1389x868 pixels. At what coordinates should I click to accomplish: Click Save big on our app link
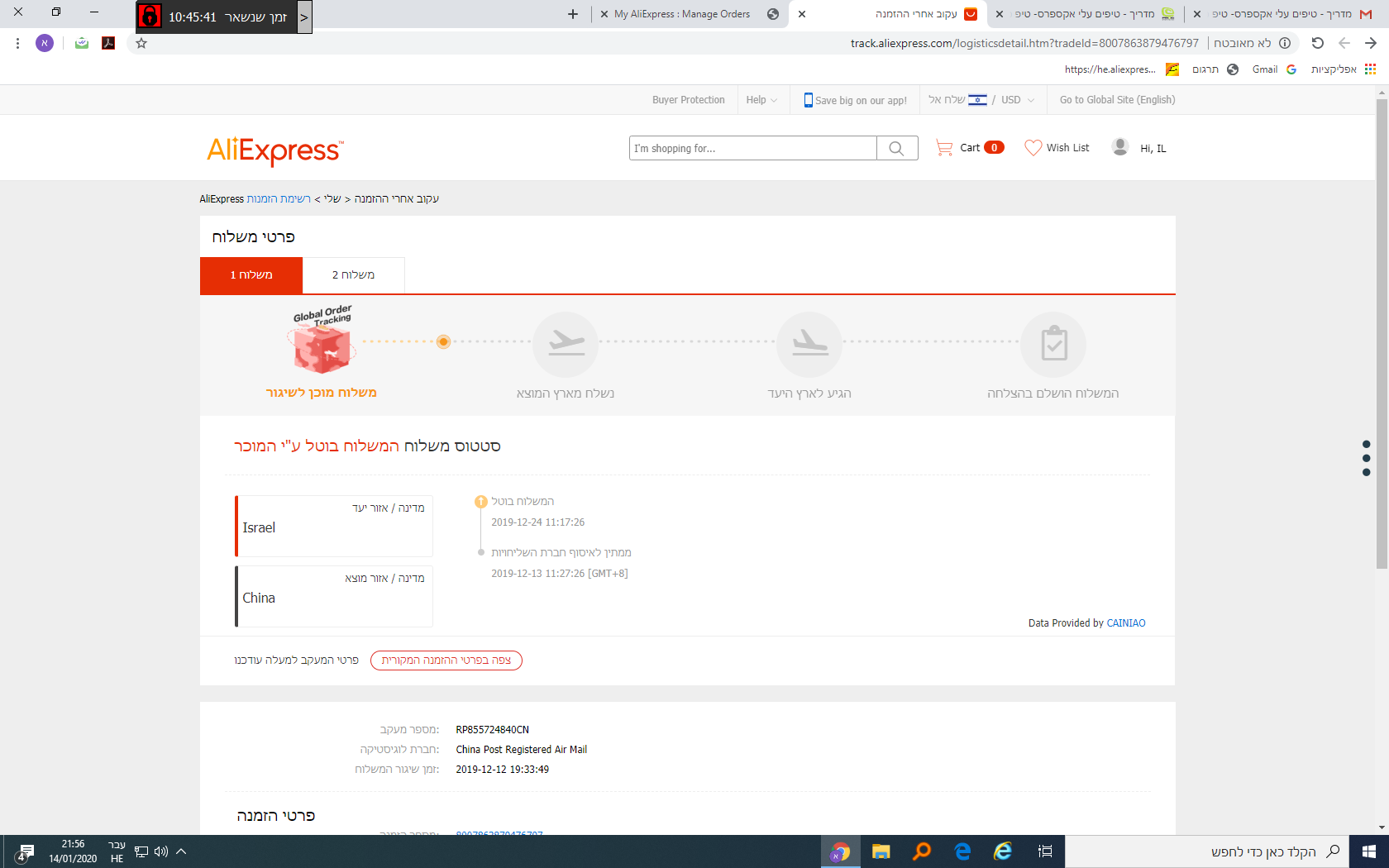[x=856, y=100]
